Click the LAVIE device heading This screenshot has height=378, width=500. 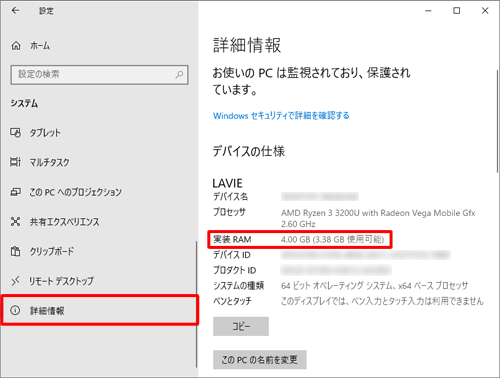pos(227,183)
